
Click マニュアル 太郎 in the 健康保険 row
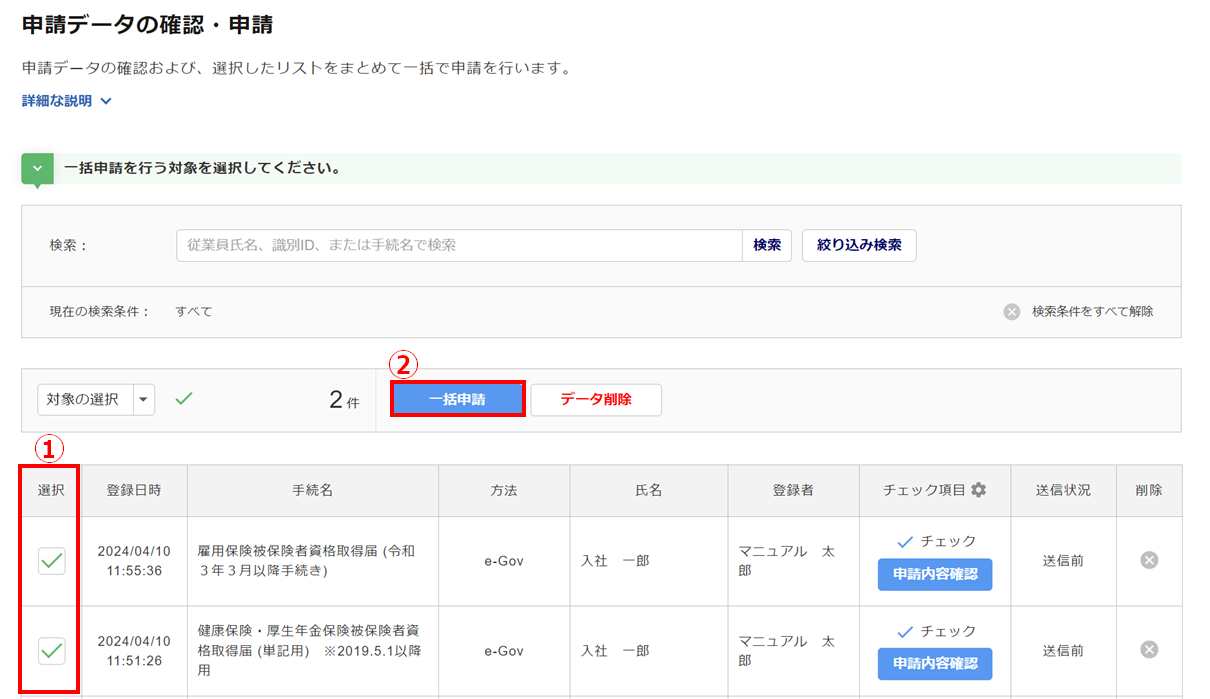click(786, 651)
